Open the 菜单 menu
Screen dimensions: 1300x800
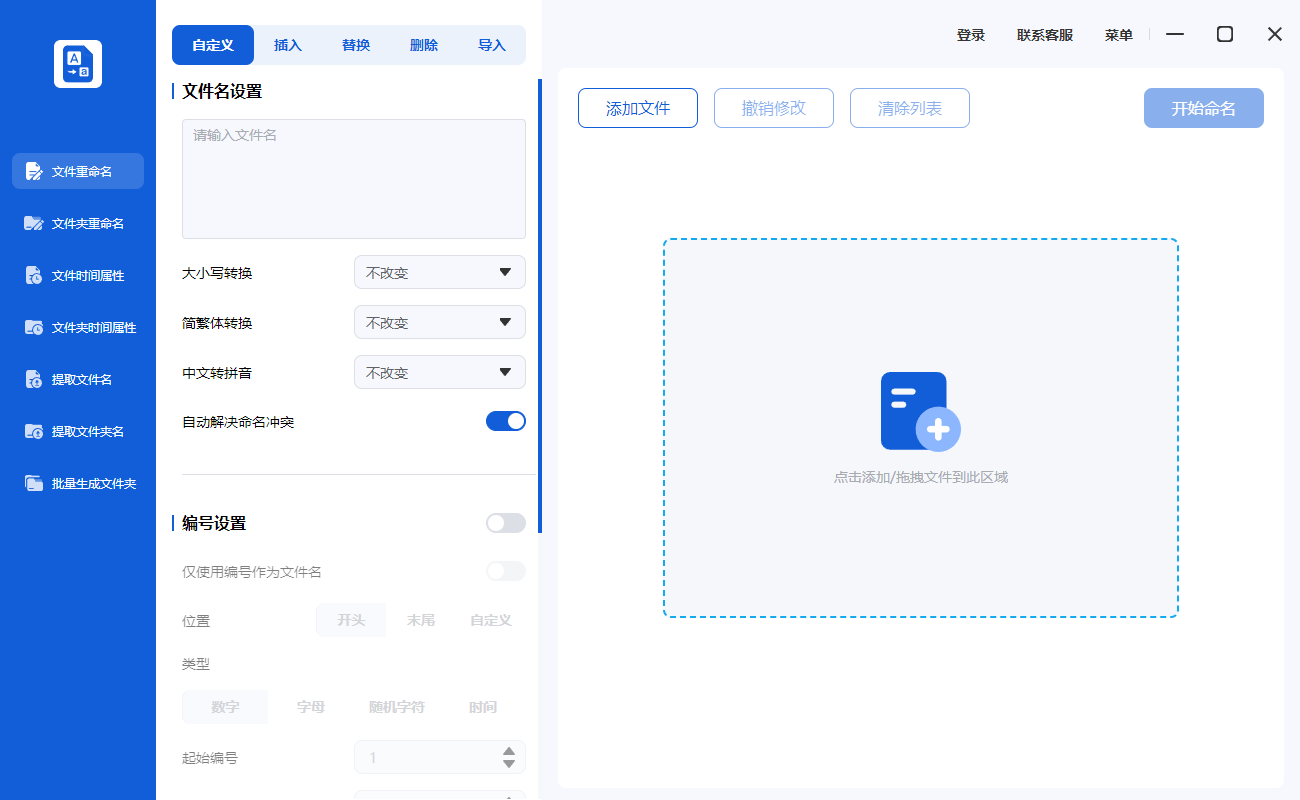(1118, 34)
